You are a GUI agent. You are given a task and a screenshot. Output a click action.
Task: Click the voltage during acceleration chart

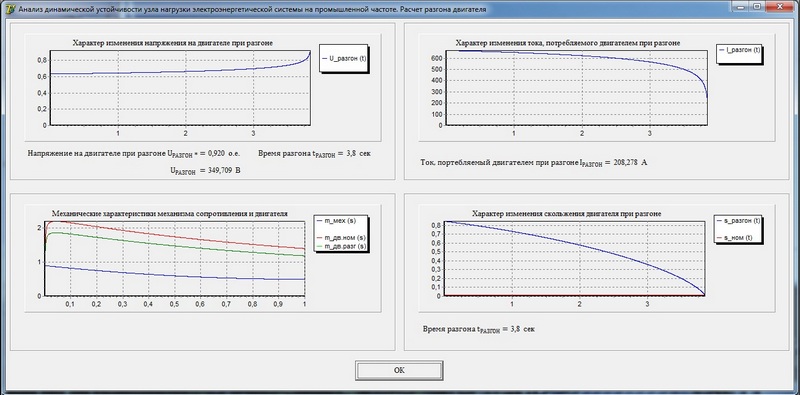(x=180, y=88)
